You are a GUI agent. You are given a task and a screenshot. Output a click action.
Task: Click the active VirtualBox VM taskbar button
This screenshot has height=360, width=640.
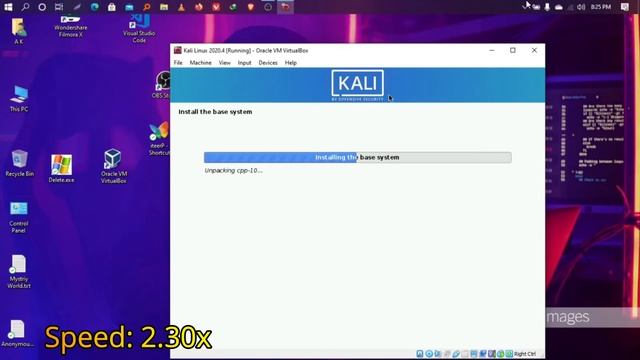[x=285, y=7]
